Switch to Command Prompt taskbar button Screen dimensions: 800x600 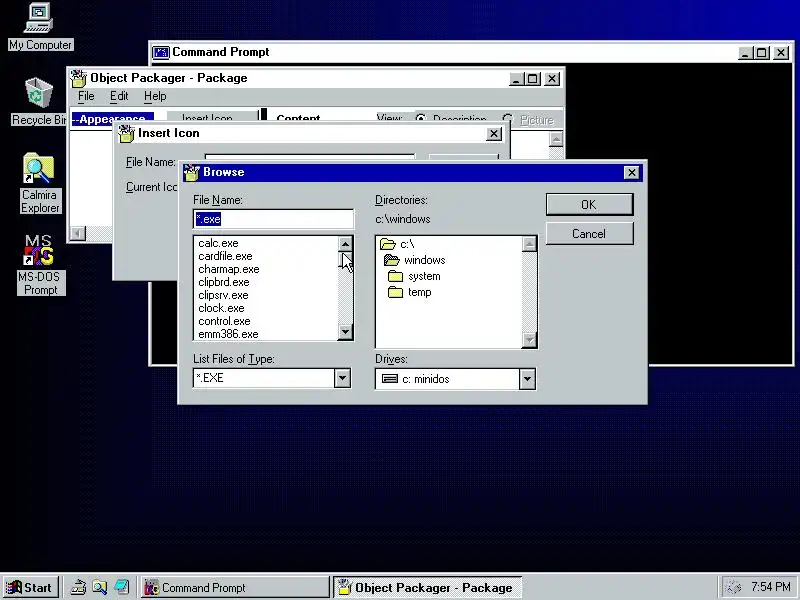click(235, 587)
